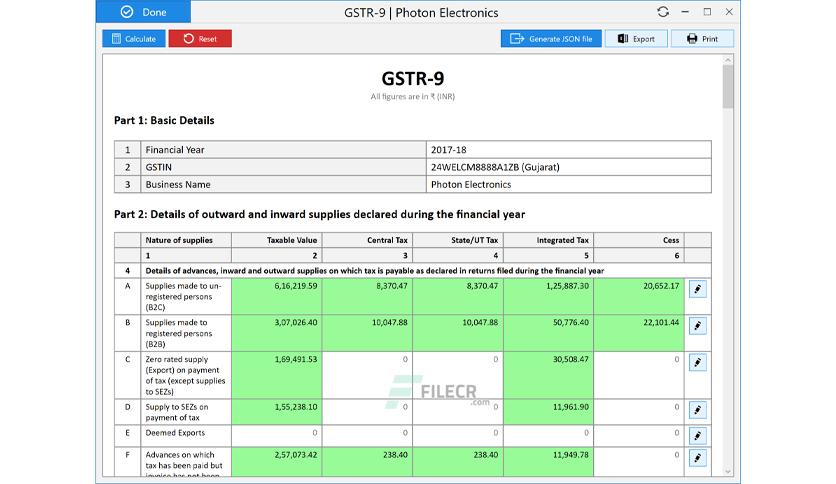Edit row D supply to SEZs

697,410
